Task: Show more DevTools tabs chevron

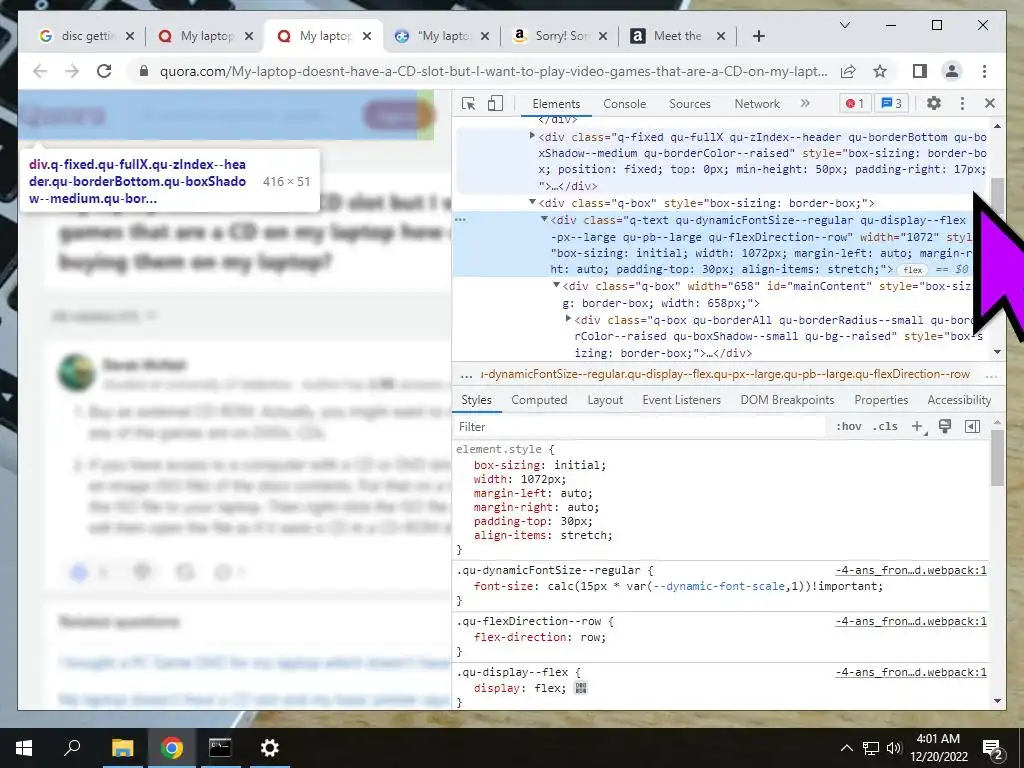Action: tap(805, 103)
